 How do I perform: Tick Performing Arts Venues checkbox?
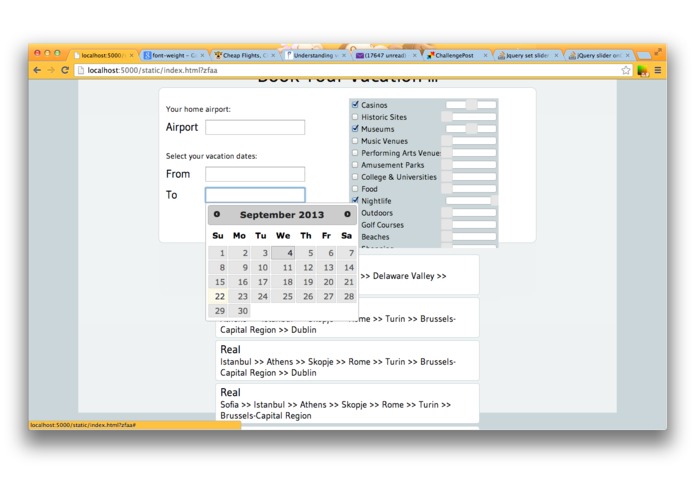tap(355, 152)
